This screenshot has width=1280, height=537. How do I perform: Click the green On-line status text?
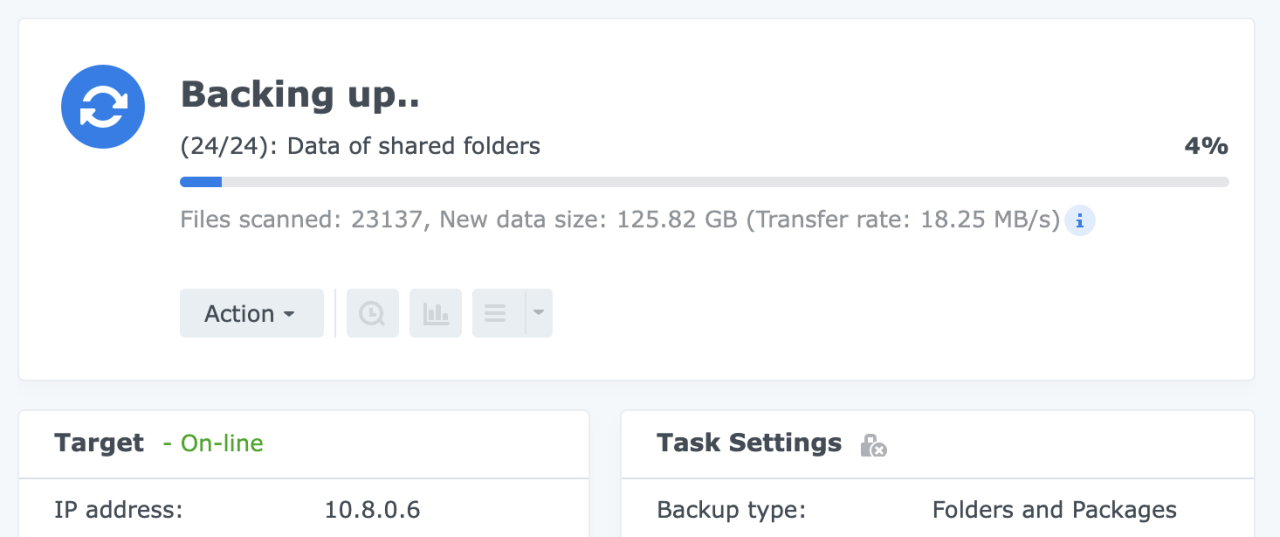tap(213, 443)
